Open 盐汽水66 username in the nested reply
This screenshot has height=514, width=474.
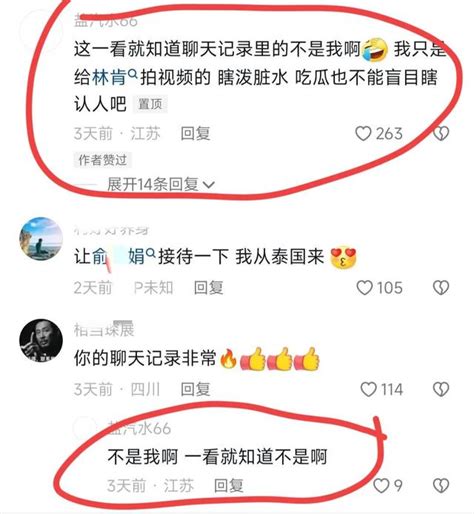140,428
